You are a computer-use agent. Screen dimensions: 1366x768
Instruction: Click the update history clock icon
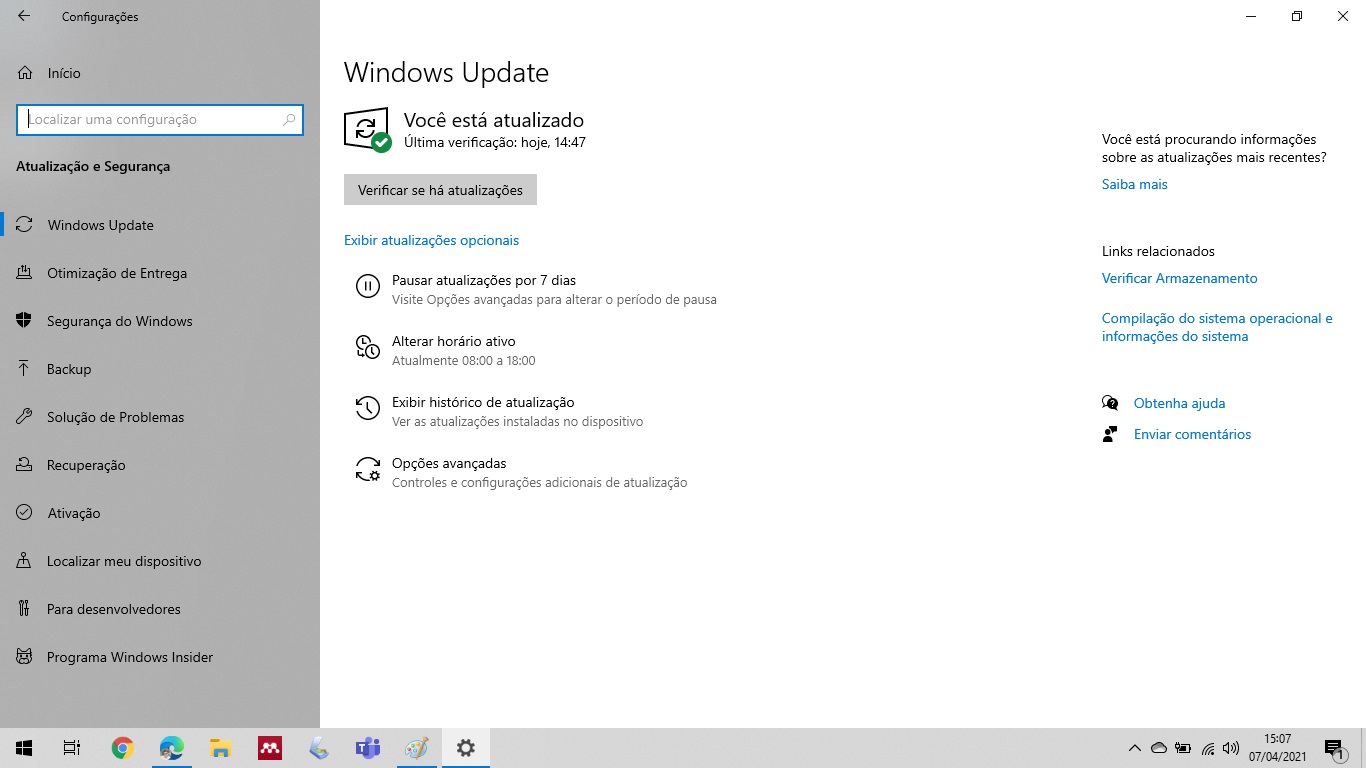pos(367,408)
